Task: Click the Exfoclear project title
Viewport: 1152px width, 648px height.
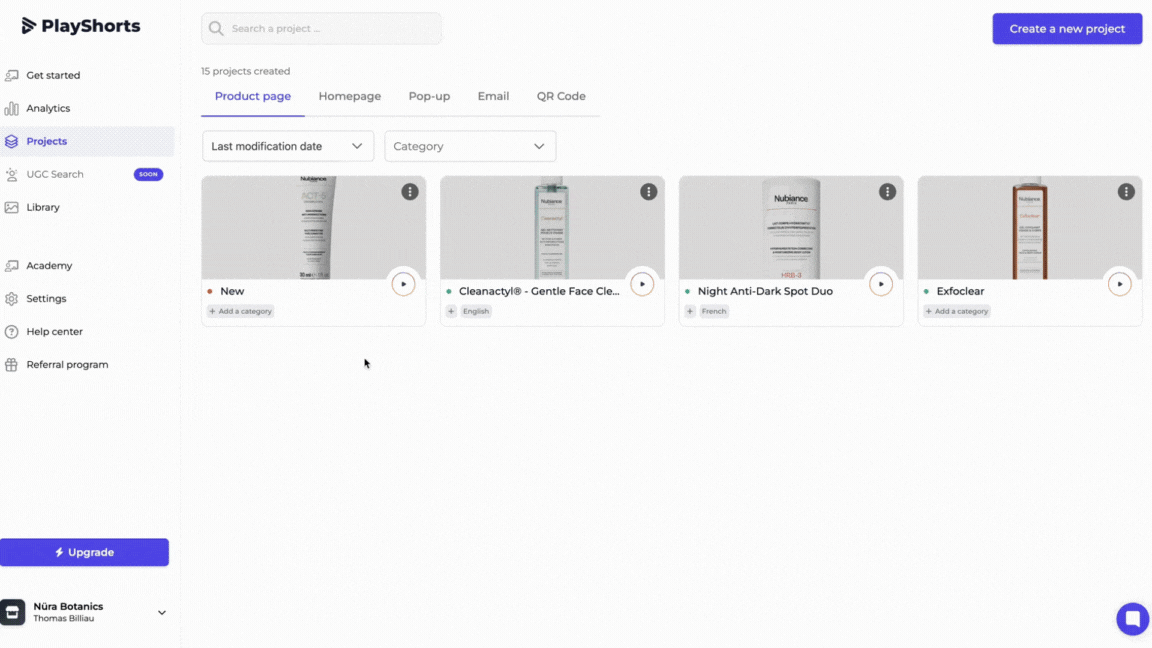Action: (960, 291)
